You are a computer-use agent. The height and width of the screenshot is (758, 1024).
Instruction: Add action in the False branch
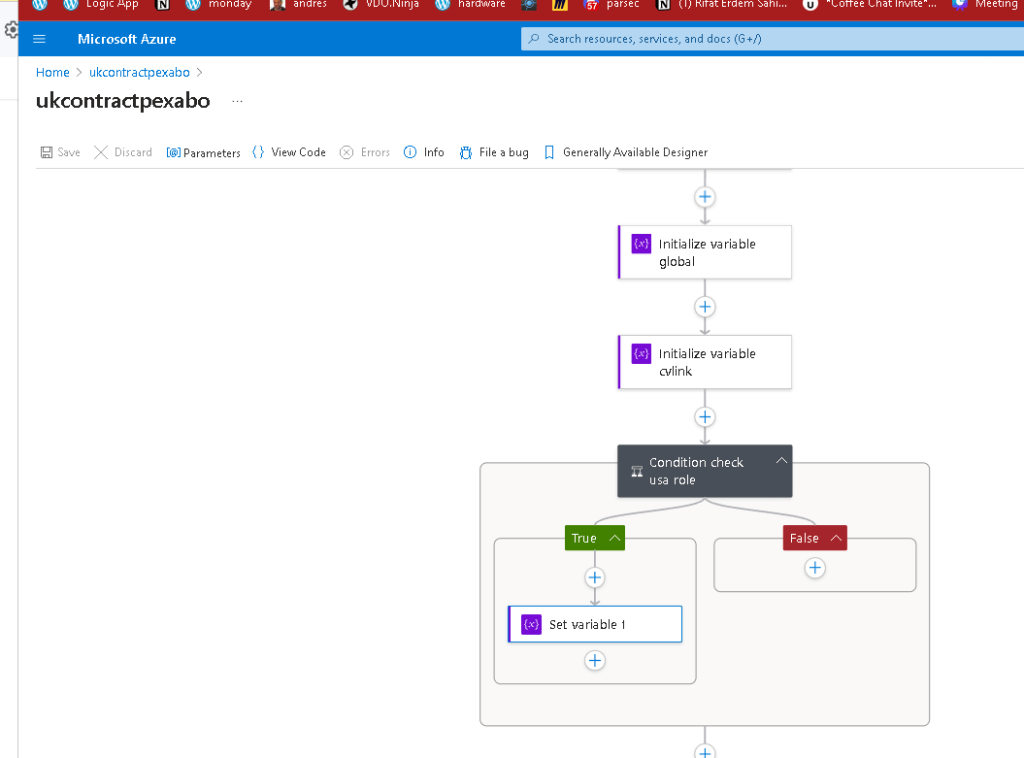[814, 568]
